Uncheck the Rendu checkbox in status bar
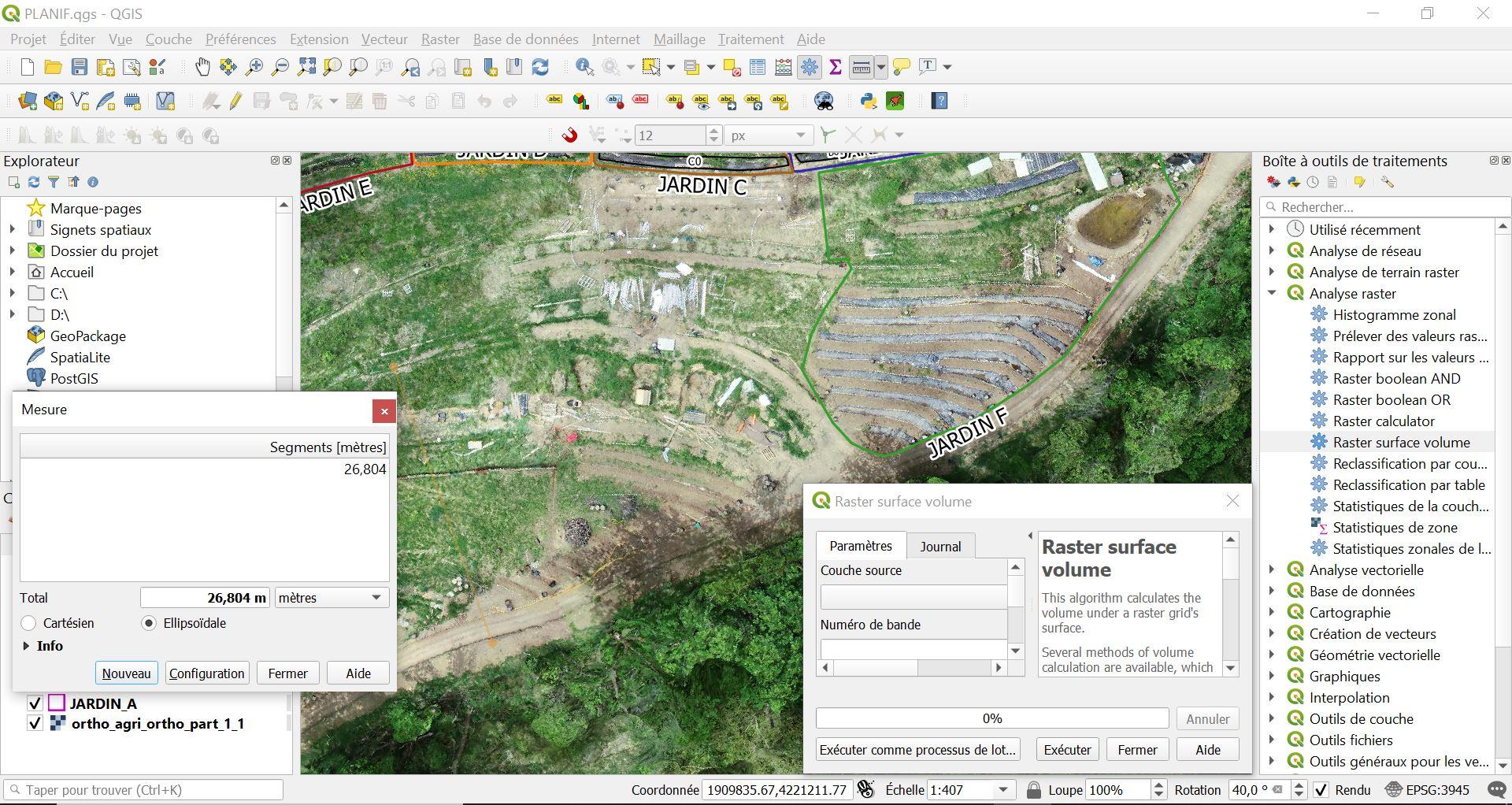This screenshot has width=1512, height=805. point(1321,790)
